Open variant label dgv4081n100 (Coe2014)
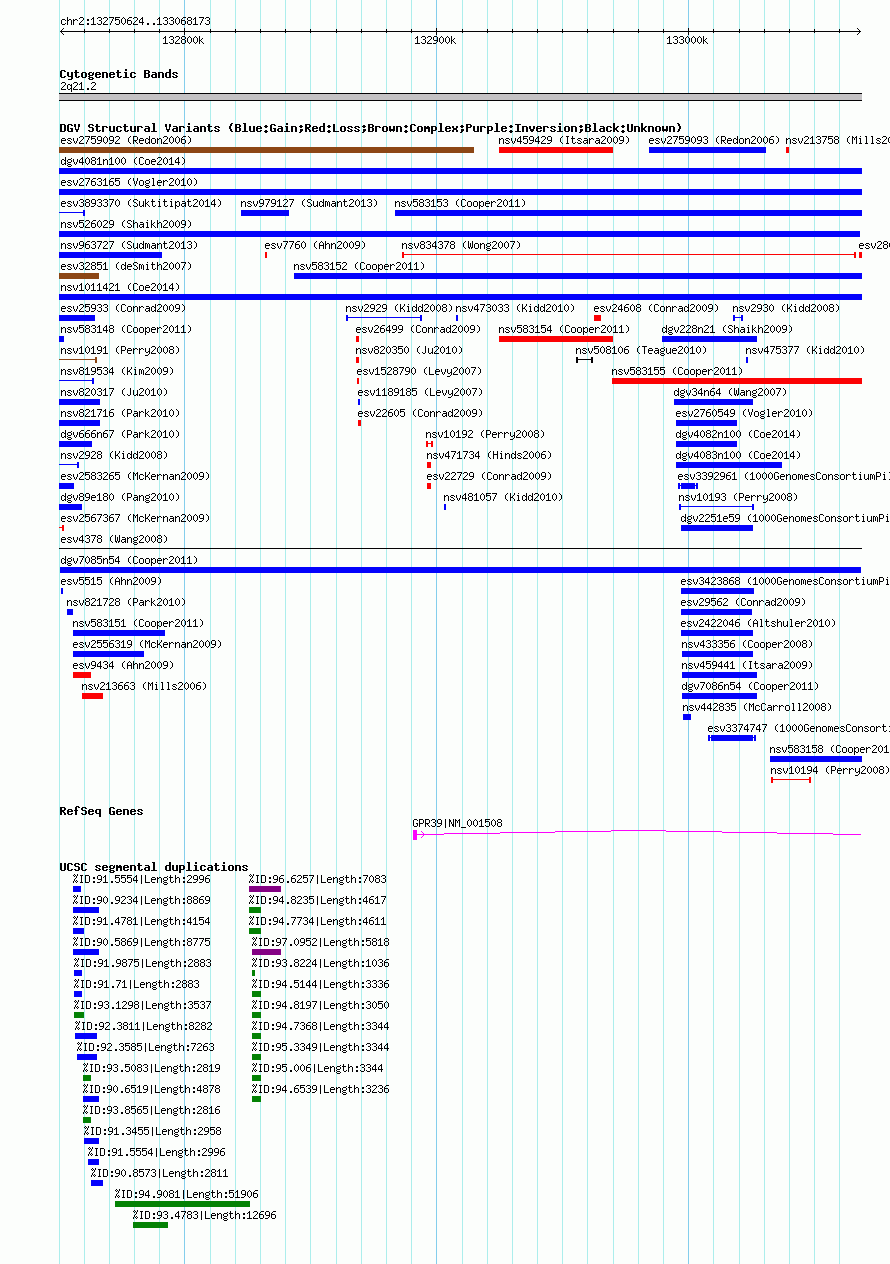 [x=122, y=161]
